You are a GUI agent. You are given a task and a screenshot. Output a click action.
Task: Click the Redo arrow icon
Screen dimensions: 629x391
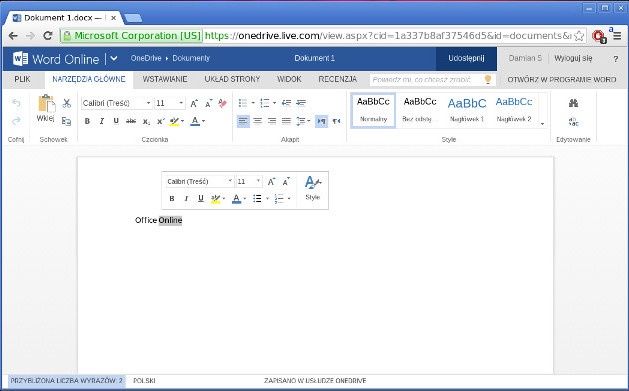pos(16,121)
